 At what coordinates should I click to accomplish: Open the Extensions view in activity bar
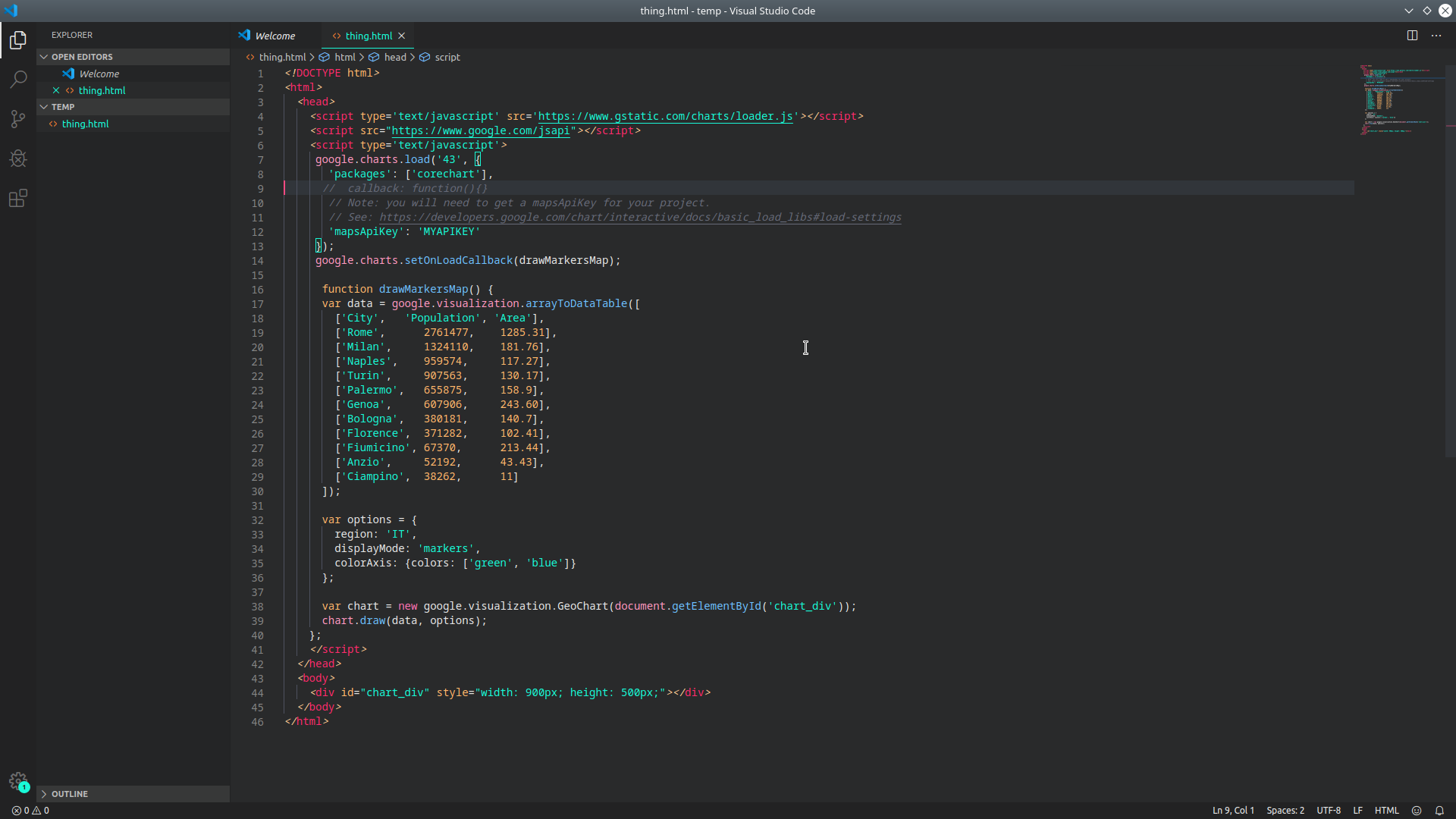[x=18, y=198]
